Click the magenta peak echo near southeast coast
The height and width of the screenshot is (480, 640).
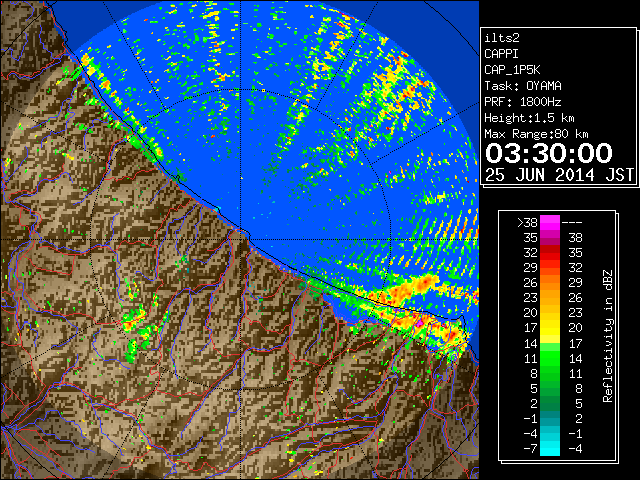[420, 322]
